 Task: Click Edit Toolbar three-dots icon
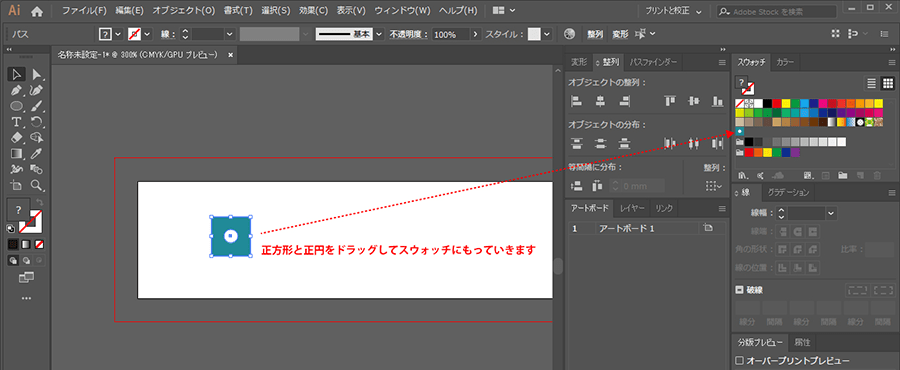click(26, 298)
